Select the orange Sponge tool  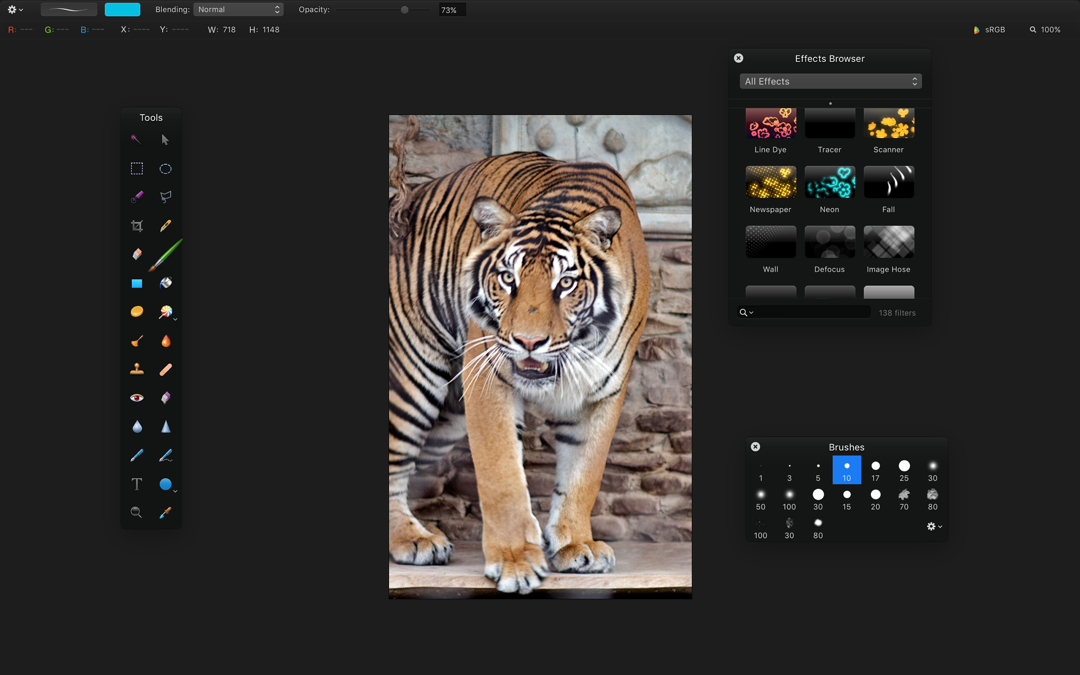click(x=137, y=311)
